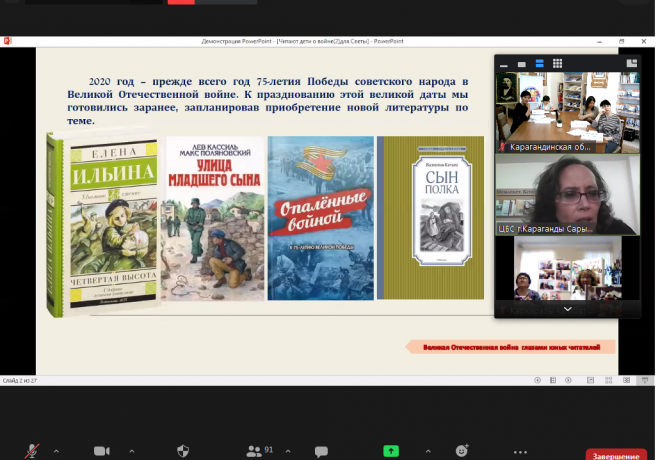The image size is (660, 460).
Task: Open the reactions smiley icon
Action: pos(461,451)
